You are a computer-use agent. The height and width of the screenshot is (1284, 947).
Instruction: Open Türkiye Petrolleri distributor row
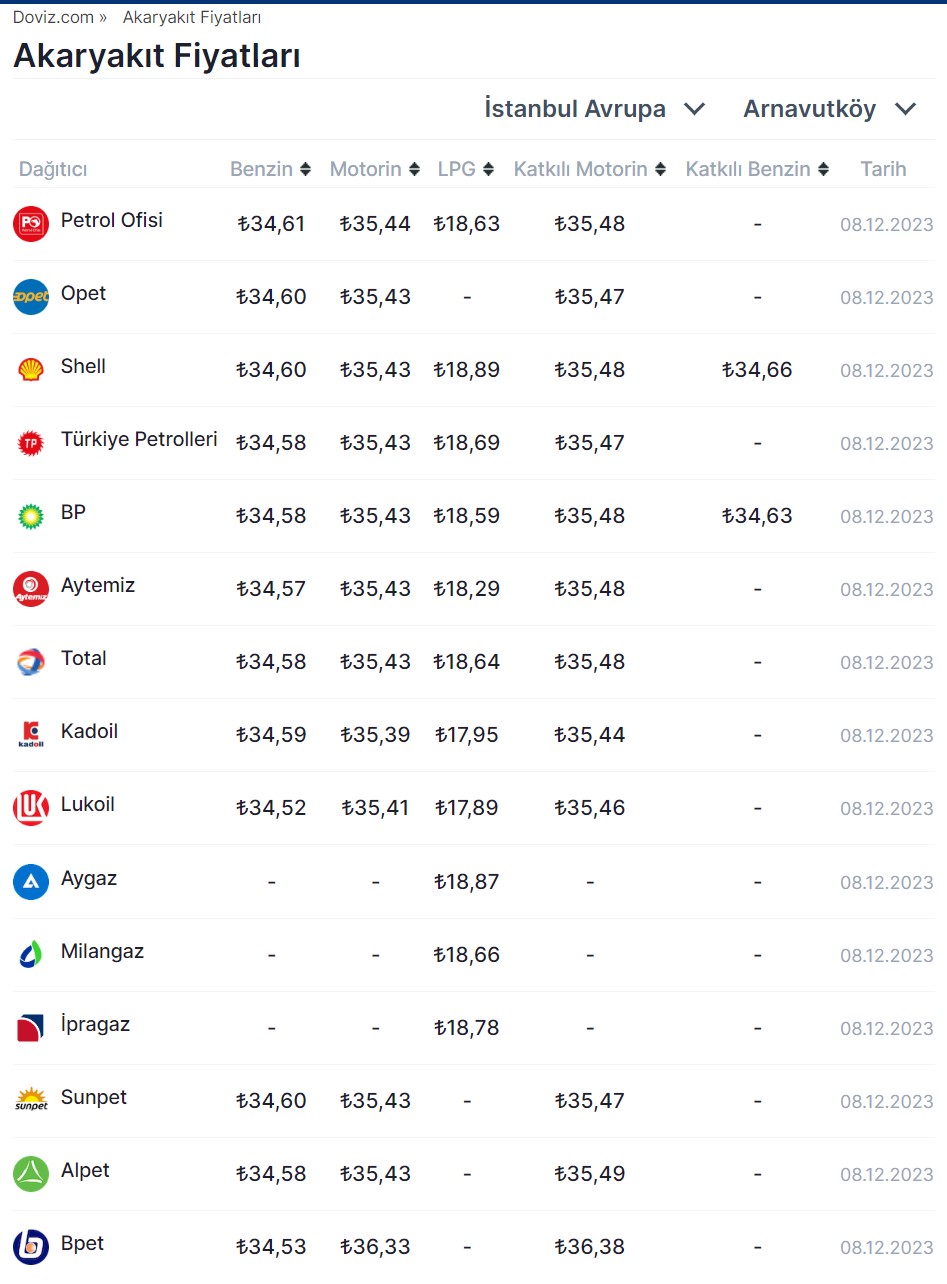(x=139, y=440)
